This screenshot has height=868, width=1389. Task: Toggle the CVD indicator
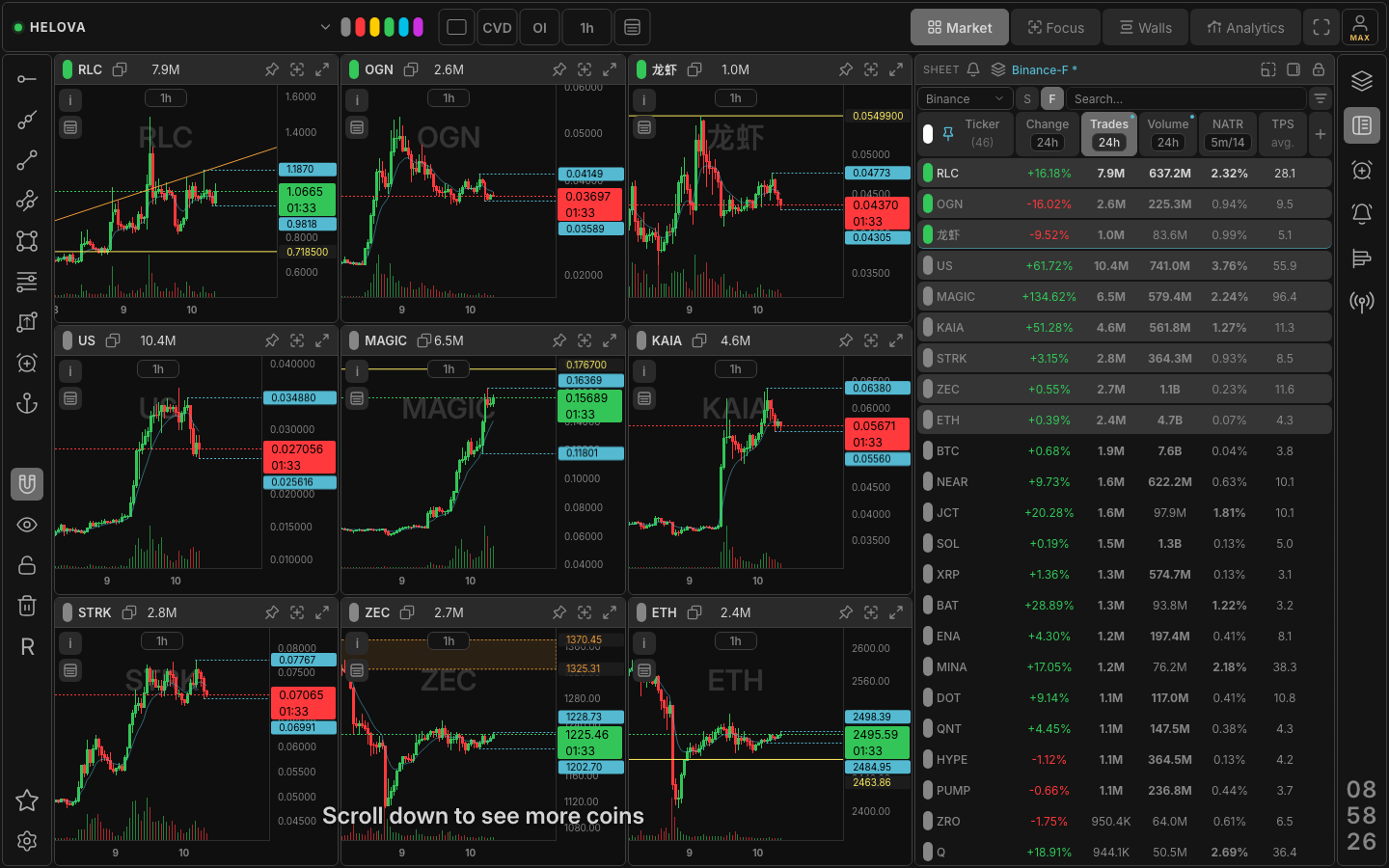coord(498,28)
